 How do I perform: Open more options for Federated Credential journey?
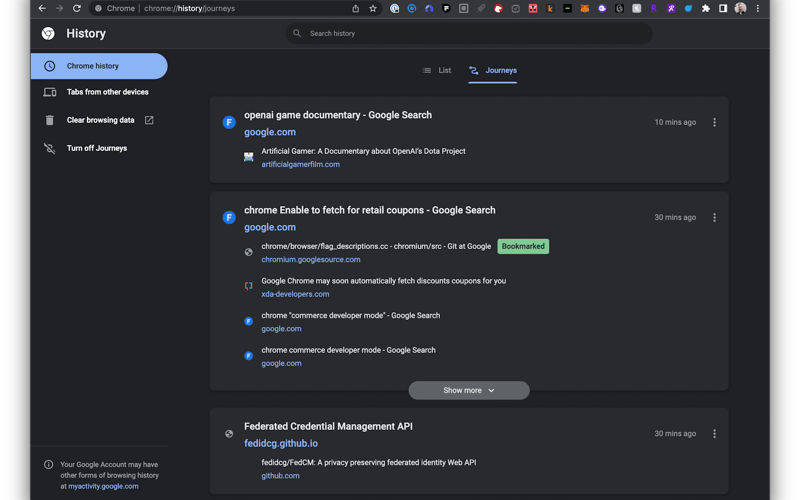pos(714,434)
